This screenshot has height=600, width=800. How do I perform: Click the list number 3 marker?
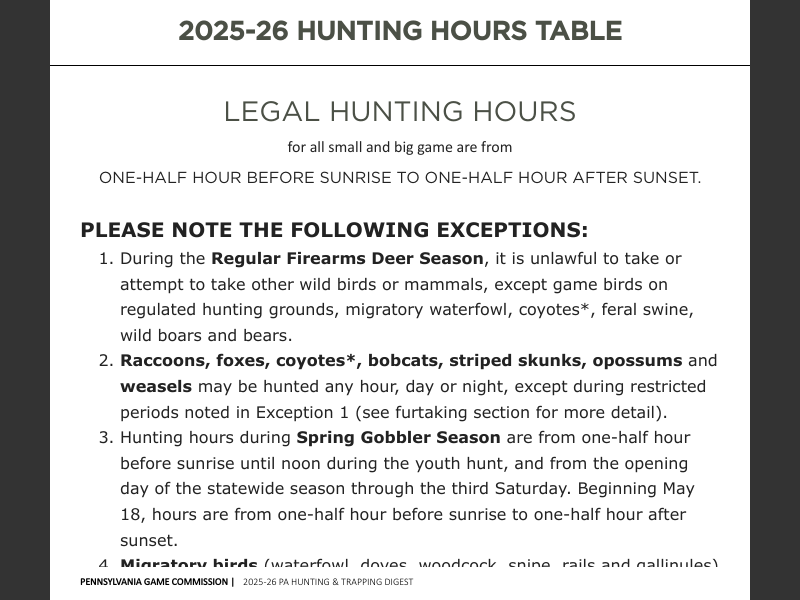(x=105, y=437)
